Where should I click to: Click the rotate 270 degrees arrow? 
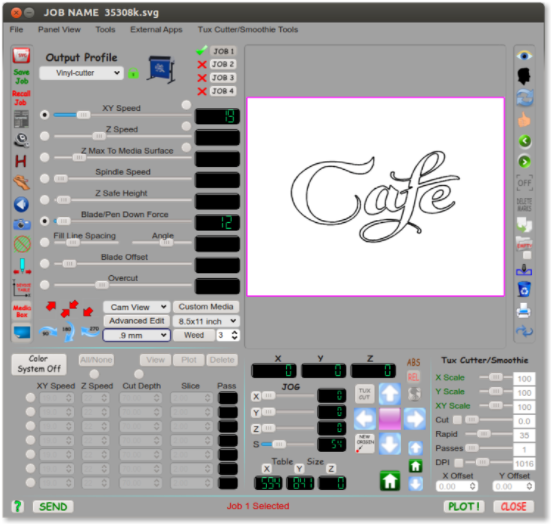(x=90, y=330)
